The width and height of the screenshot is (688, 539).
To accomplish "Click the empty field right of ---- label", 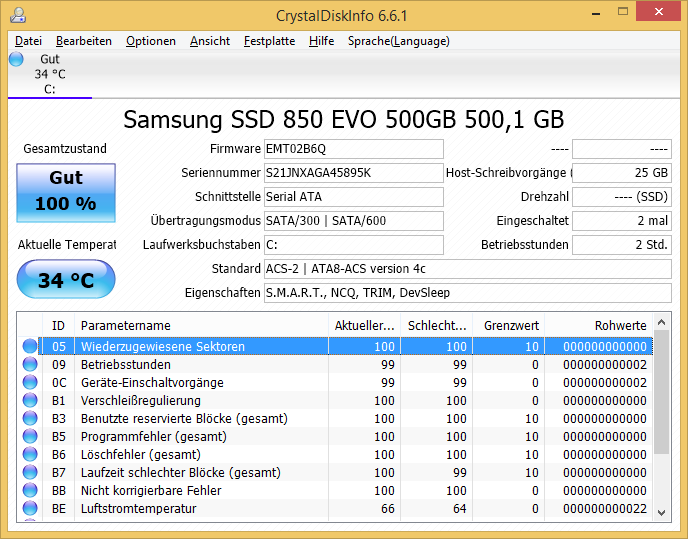I will point(622,149).
